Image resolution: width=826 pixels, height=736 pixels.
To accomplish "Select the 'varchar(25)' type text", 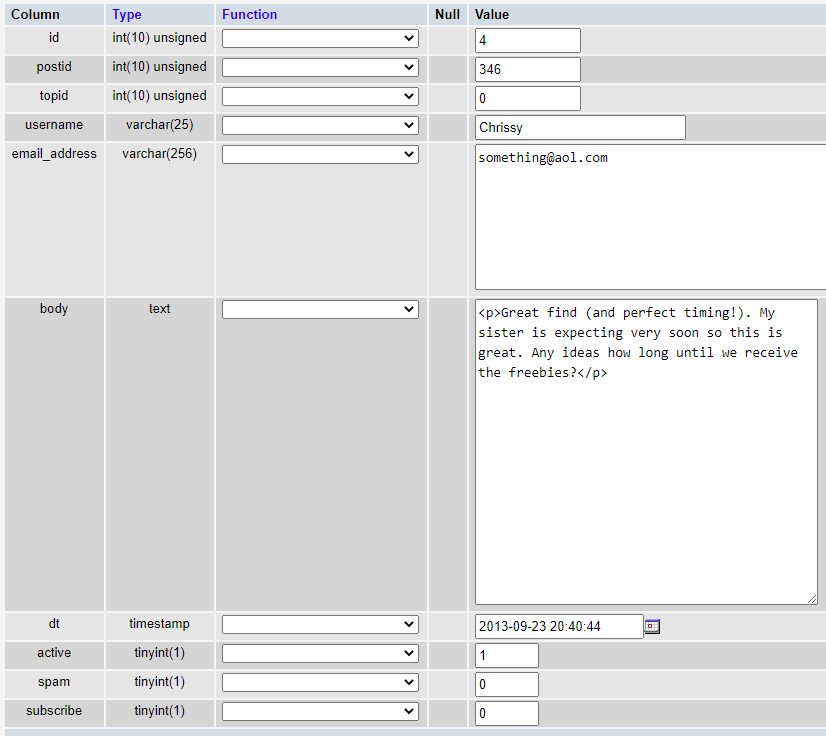I will (160, 125).
